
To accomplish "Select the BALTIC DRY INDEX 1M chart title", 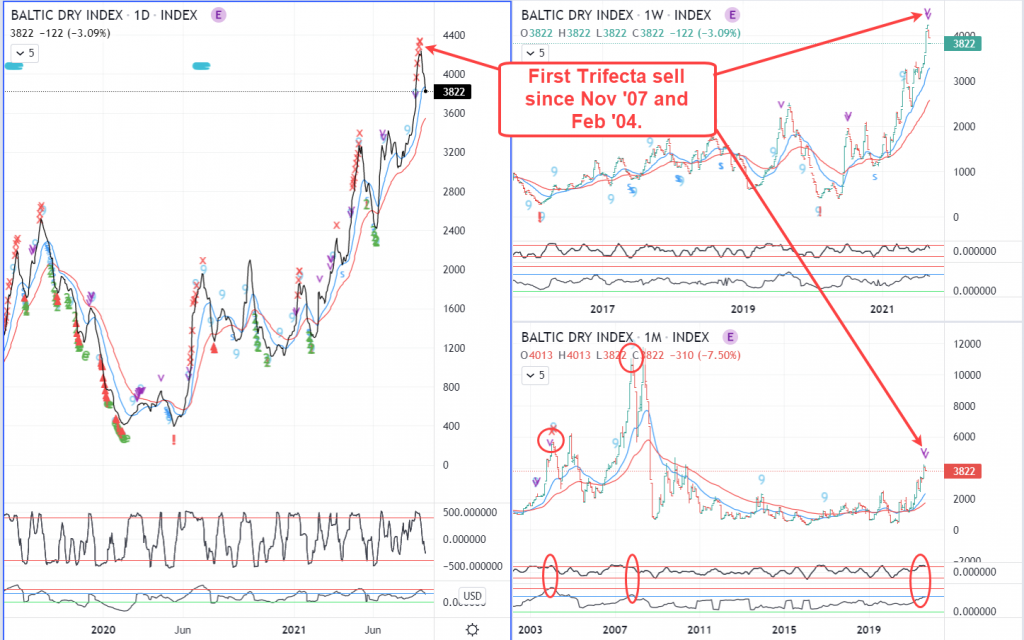I will pyautogui.click(x=615, y=337).
